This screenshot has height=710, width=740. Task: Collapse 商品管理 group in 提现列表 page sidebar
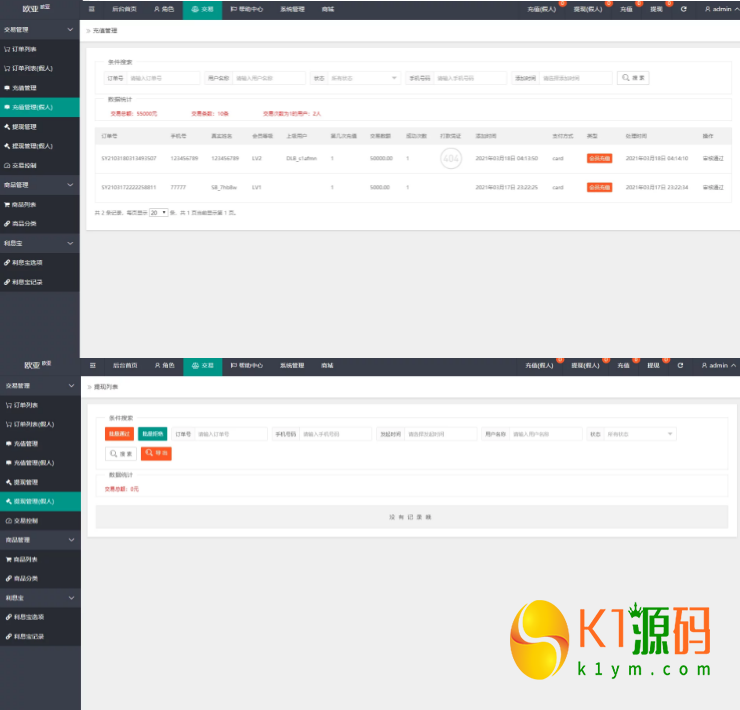coord(40,540)
